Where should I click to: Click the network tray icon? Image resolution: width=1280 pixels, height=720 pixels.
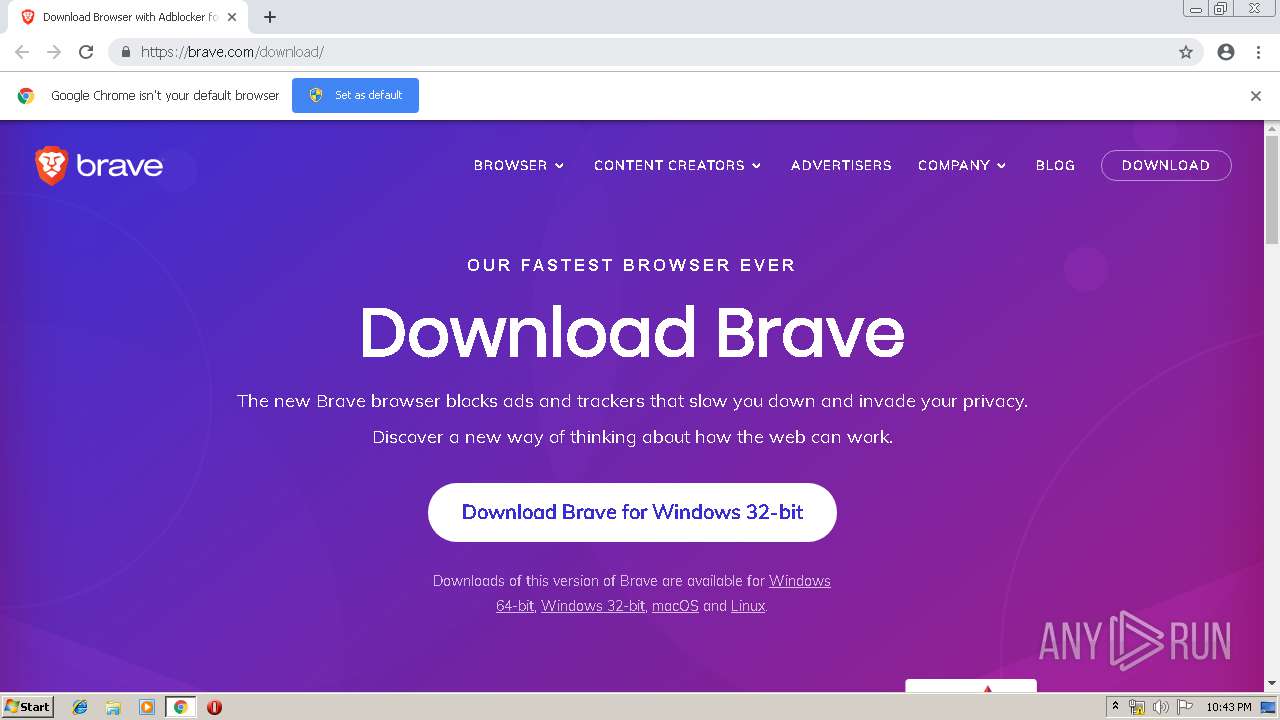(x=1137, y=707)
